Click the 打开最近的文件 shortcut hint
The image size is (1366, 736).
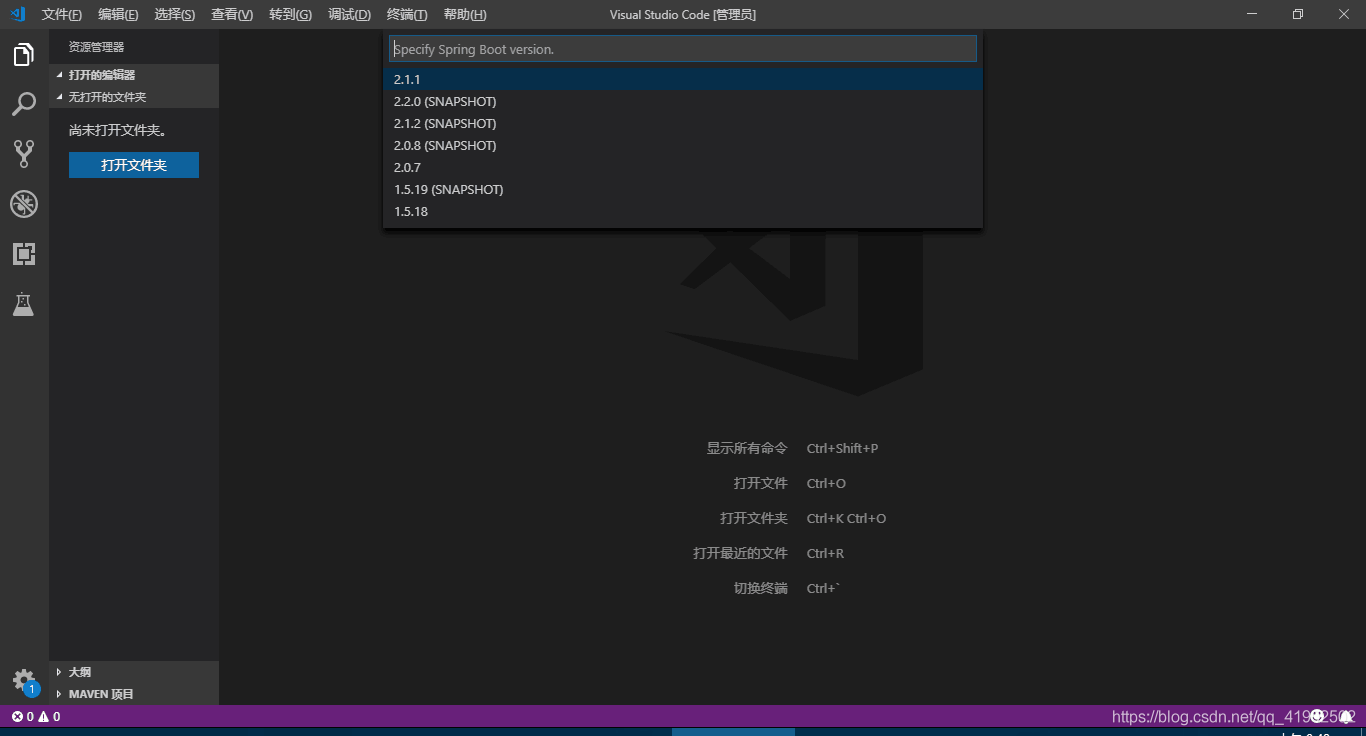(769, 553)
